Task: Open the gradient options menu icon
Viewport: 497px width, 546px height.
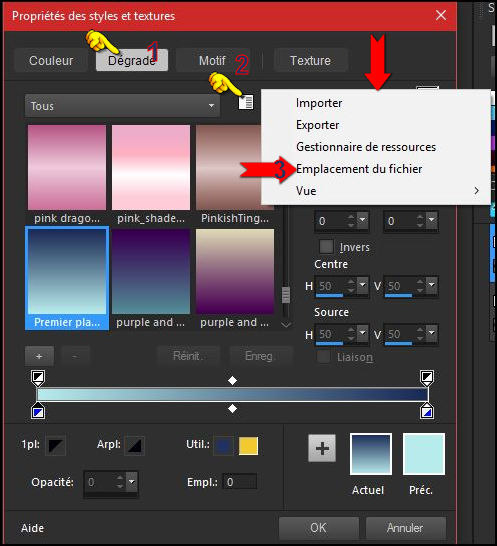Action: [x=246, y=102]
